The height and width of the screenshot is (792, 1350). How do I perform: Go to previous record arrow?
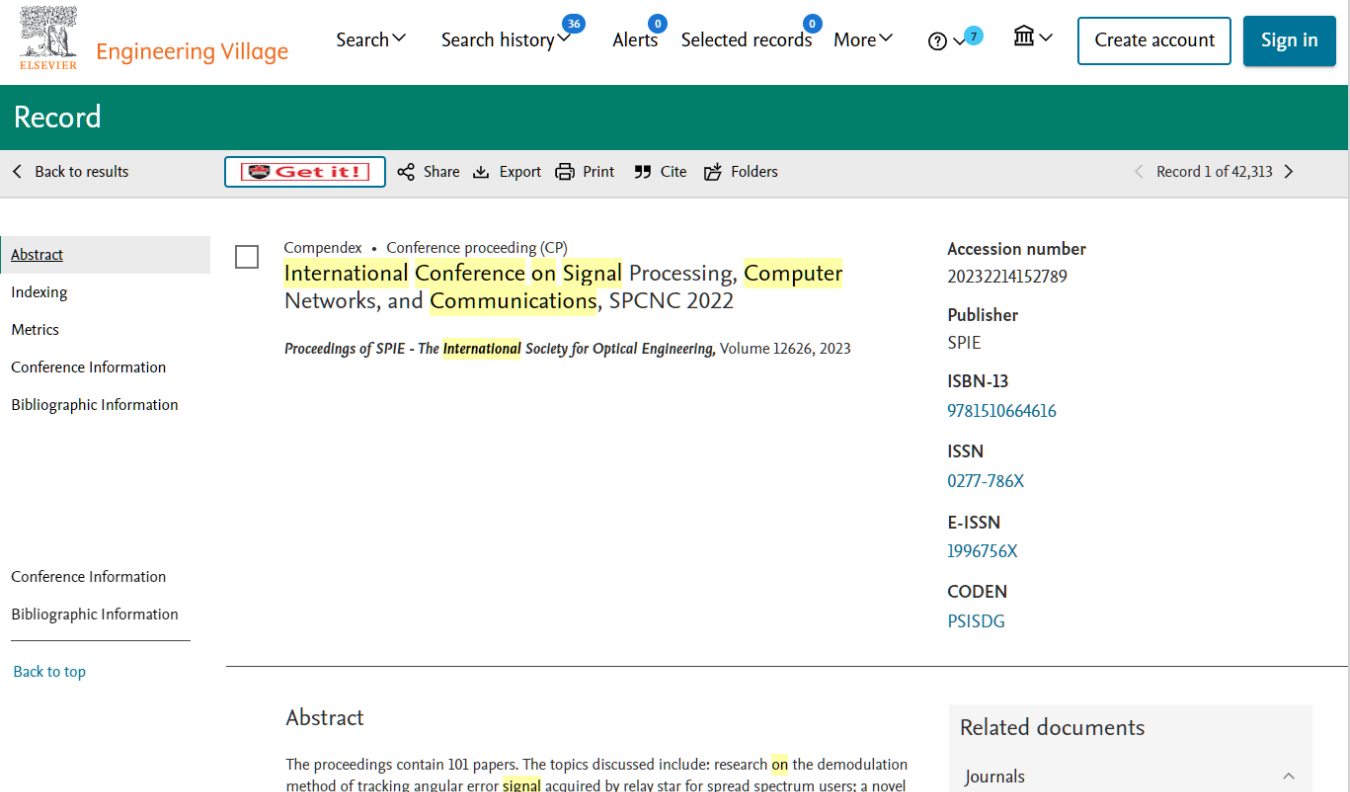coord(1138,172)
